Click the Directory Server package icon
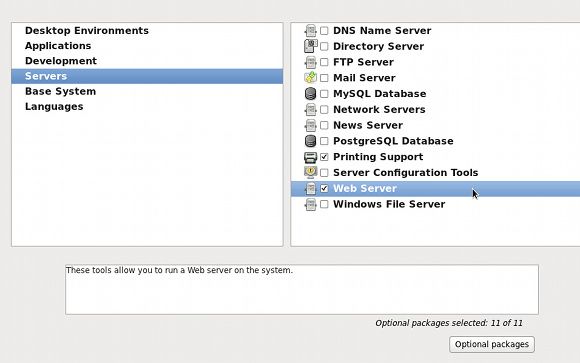Viewport: 580px width, 363px height. point(310,46)
